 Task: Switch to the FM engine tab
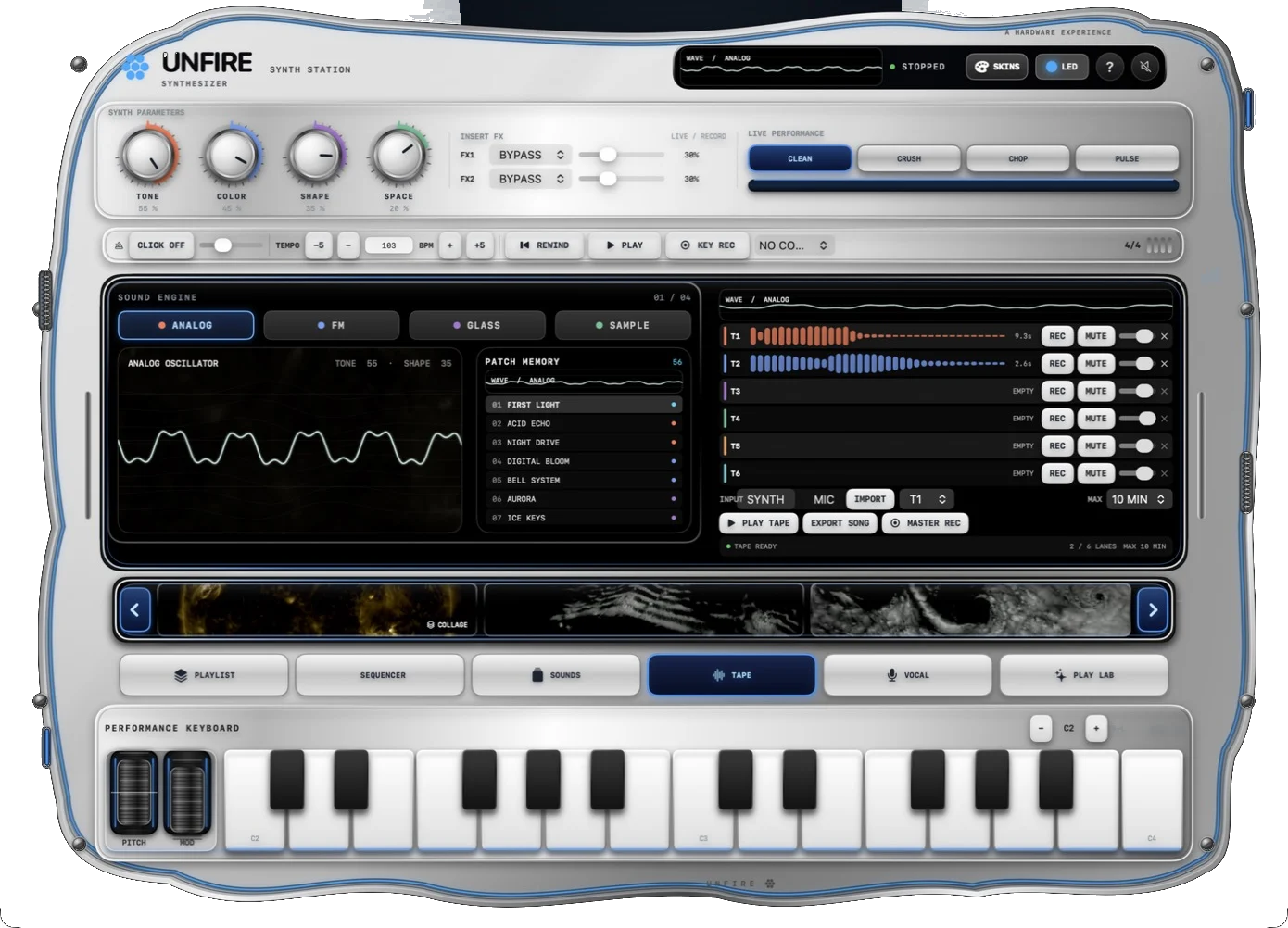332,325
